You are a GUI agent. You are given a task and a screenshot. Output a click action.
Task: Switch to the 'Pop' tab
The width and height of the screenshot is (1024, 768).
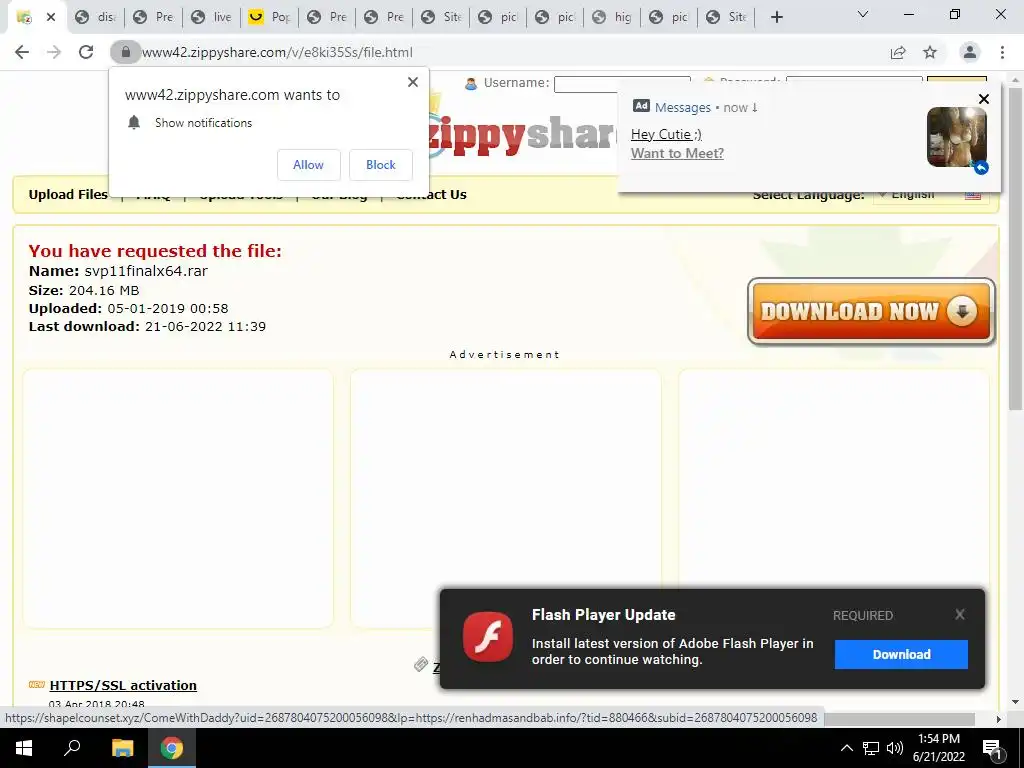[x=270, y=17]
